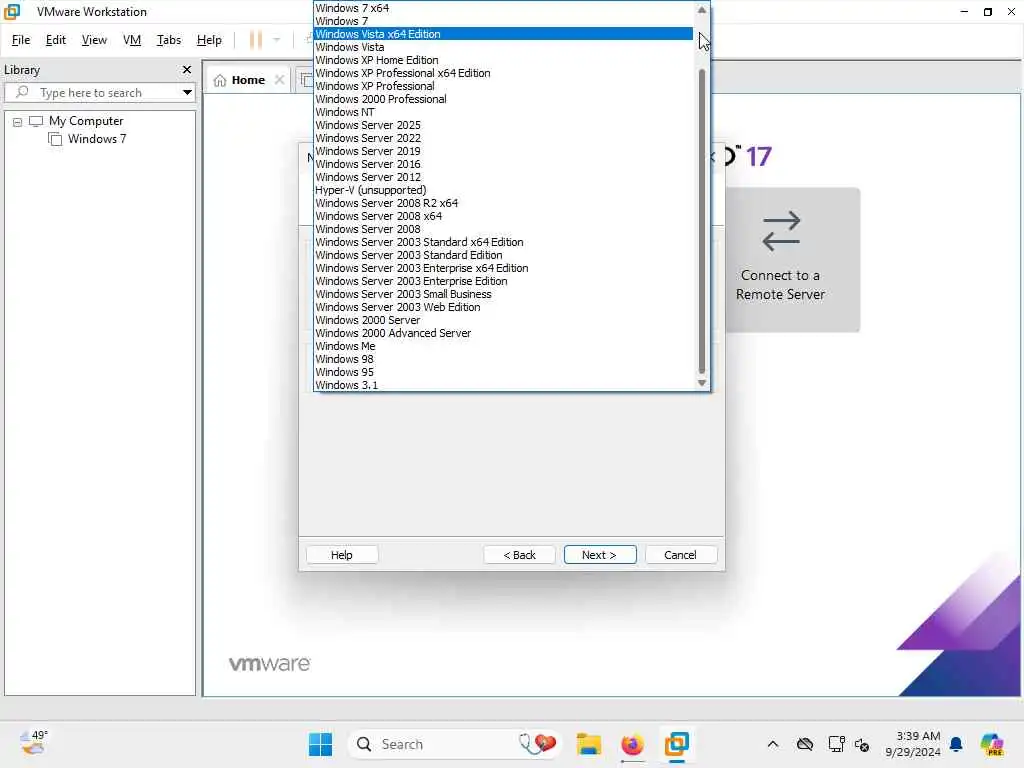Viewport: 1024px width, 768px height.
Task: Click the pause toolbar icon
Action: pos(256,40)
